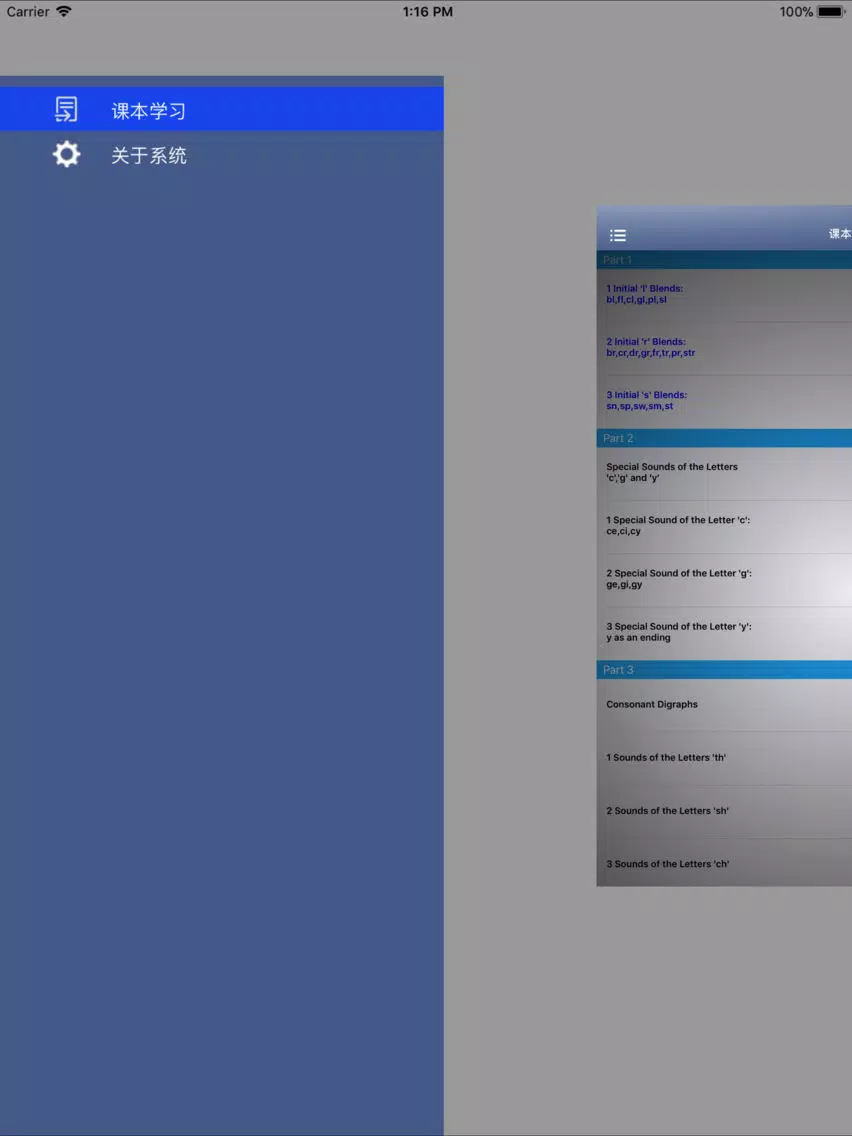Select '1 Initial l Blends' lesson row
This screenshot has height=1136, width=852.
(724, 295)
